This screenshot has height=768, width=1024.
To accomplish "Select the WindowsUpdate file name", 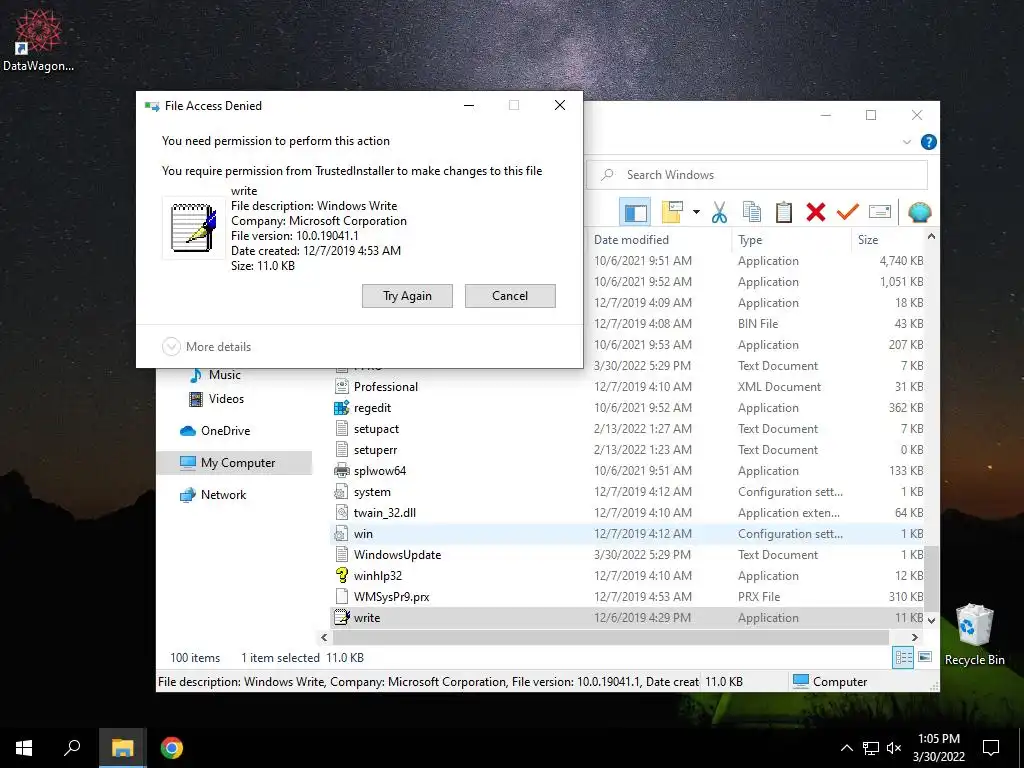I will pyautogui.click(x=397, y=554).
